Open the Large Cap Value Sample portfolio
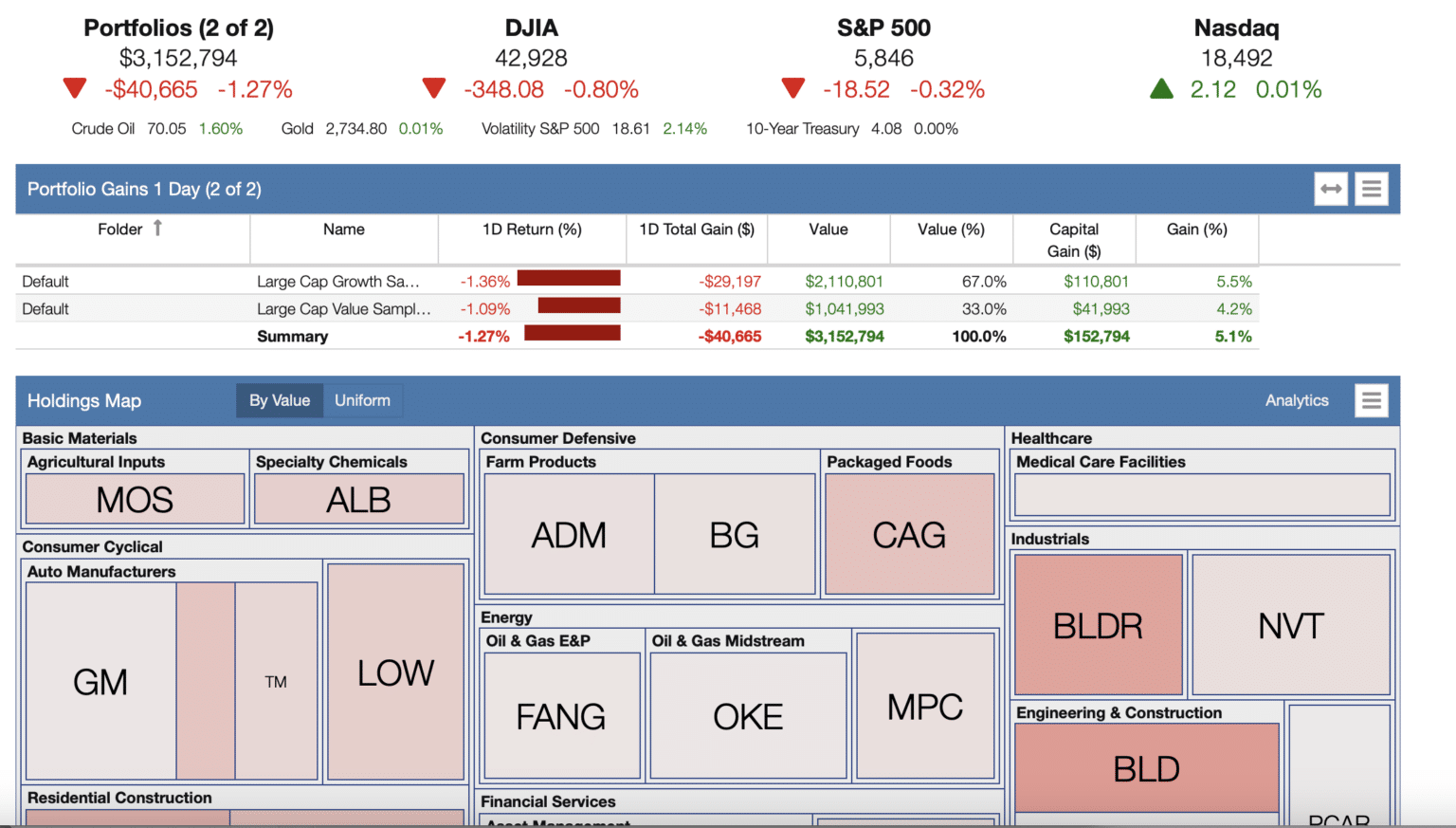This screenshot has height=828, width=1456. coord(341,308)
